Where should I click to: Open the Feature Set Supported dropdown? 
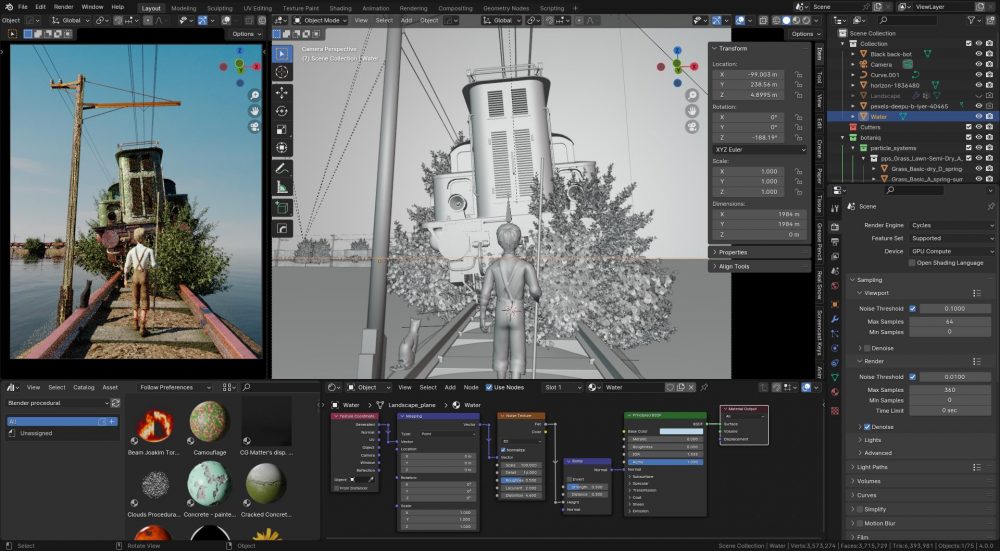coord(952,238)
